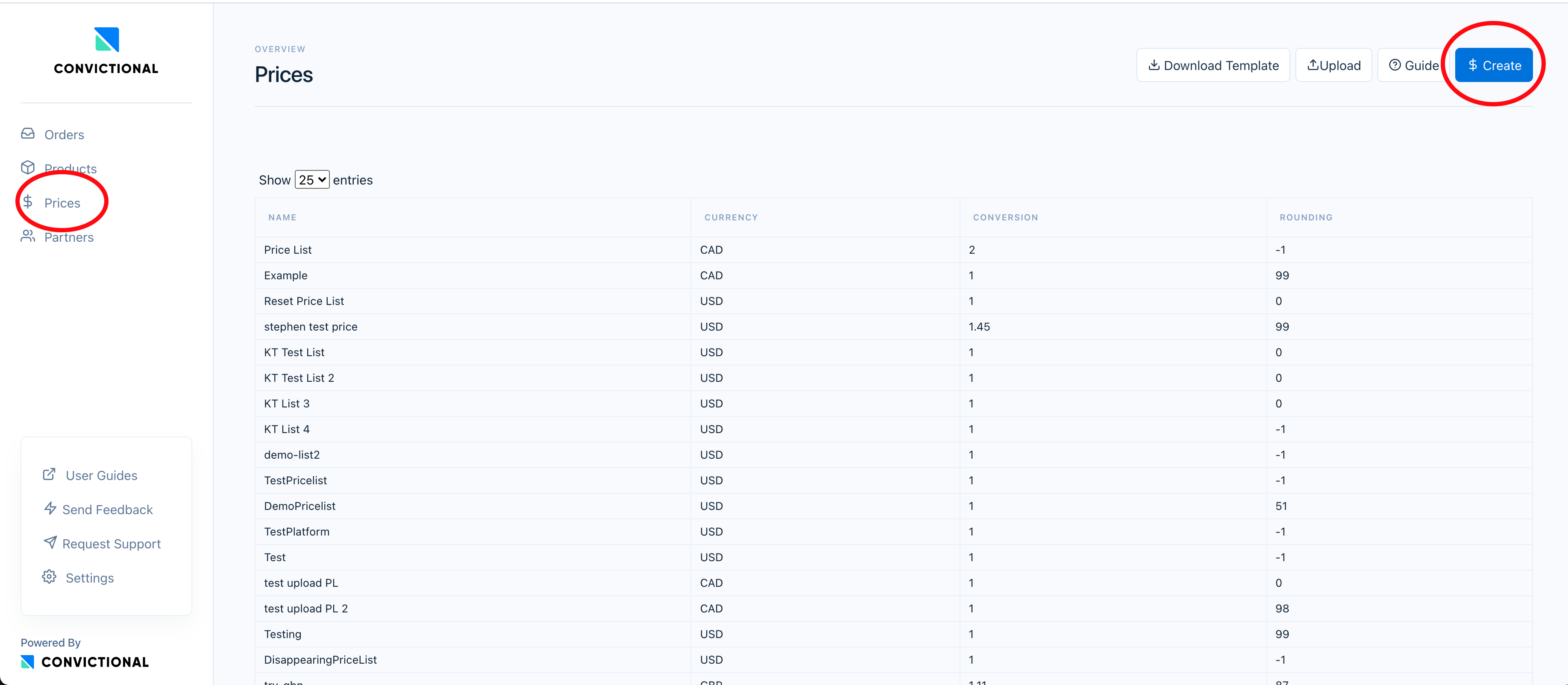Open Settings in the sidebar
The width and height of the screenshot is (1568, 685).
(x=89, y=578)
